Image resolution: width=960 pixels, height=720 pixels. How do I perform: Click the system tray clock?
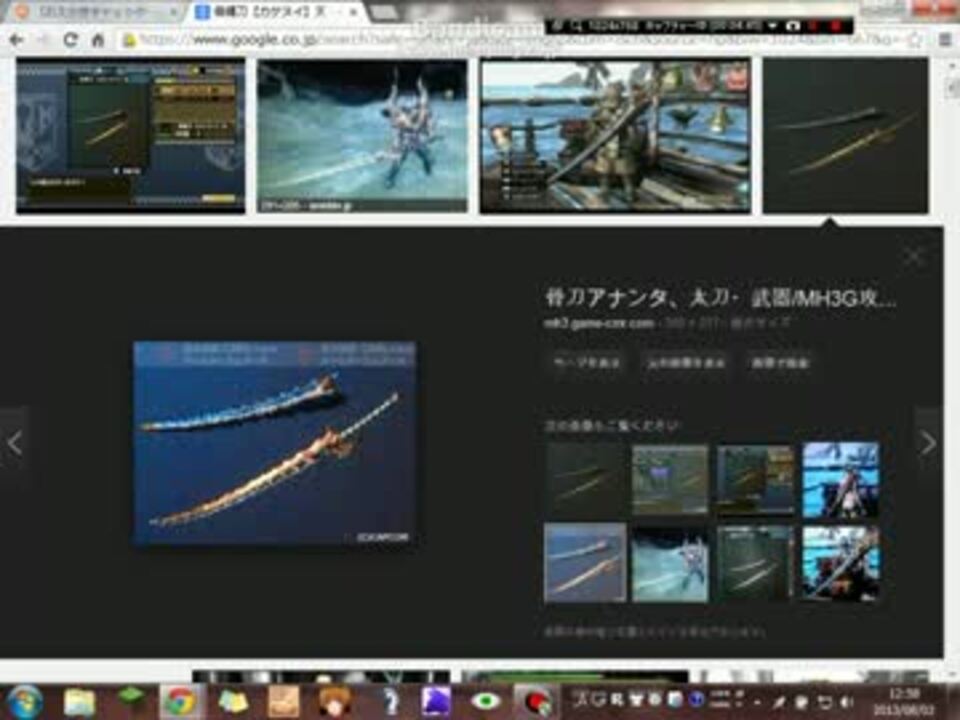coord(904,702)
